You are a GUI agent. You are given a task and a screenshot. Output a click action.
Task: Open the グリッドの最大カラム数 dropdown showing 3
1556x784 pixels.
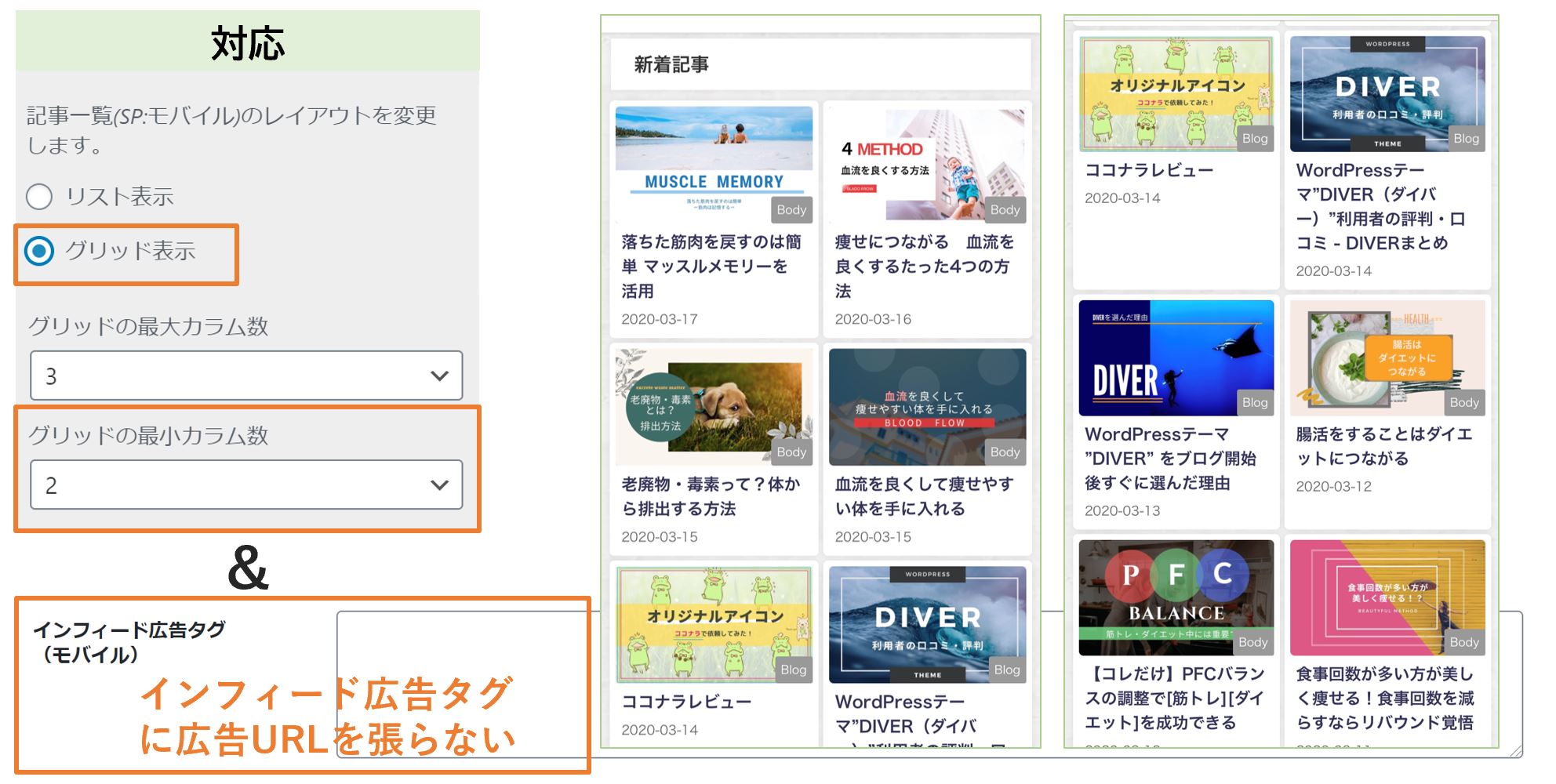(x=245, y=376)
